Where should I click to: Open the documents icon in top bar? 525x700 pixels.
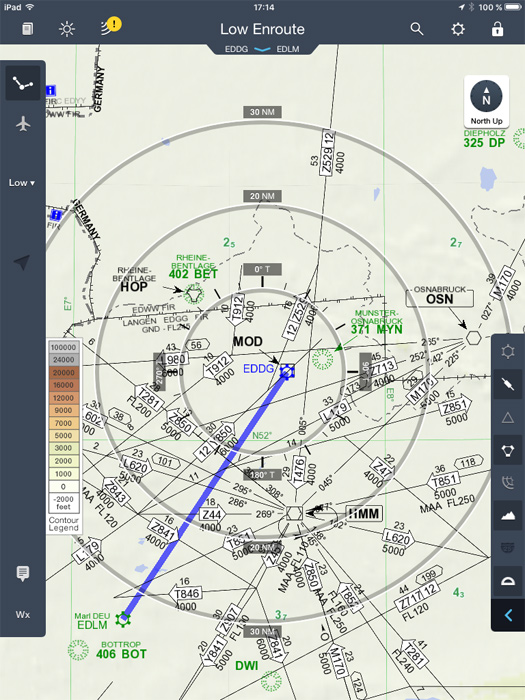pos(28,29)
